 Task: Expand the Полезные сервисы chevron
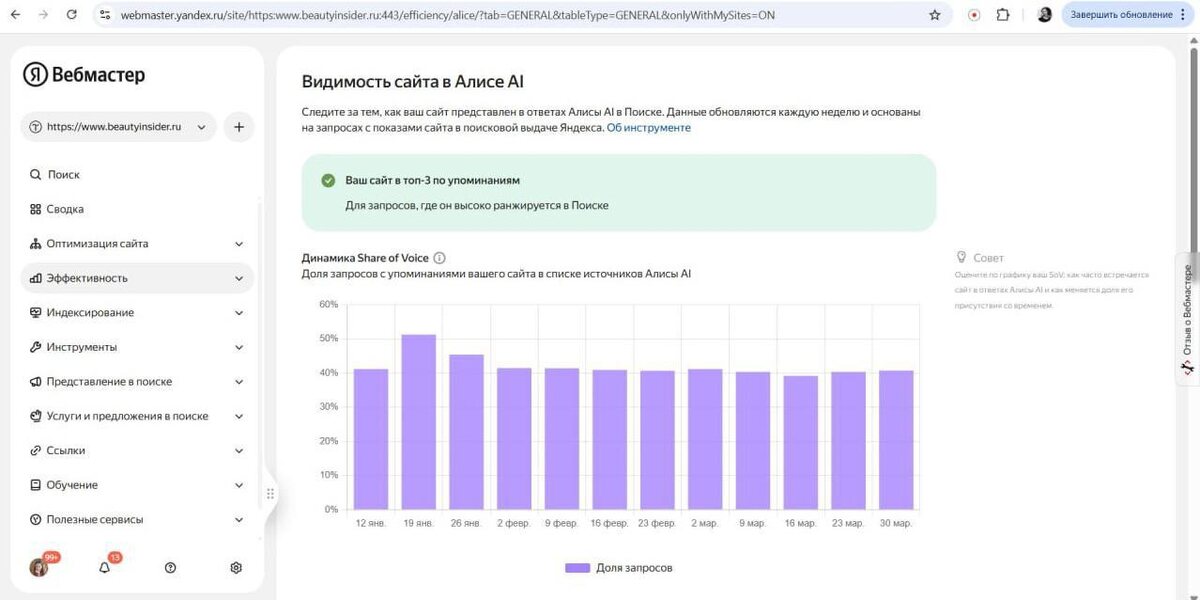(x=239, y=520)
